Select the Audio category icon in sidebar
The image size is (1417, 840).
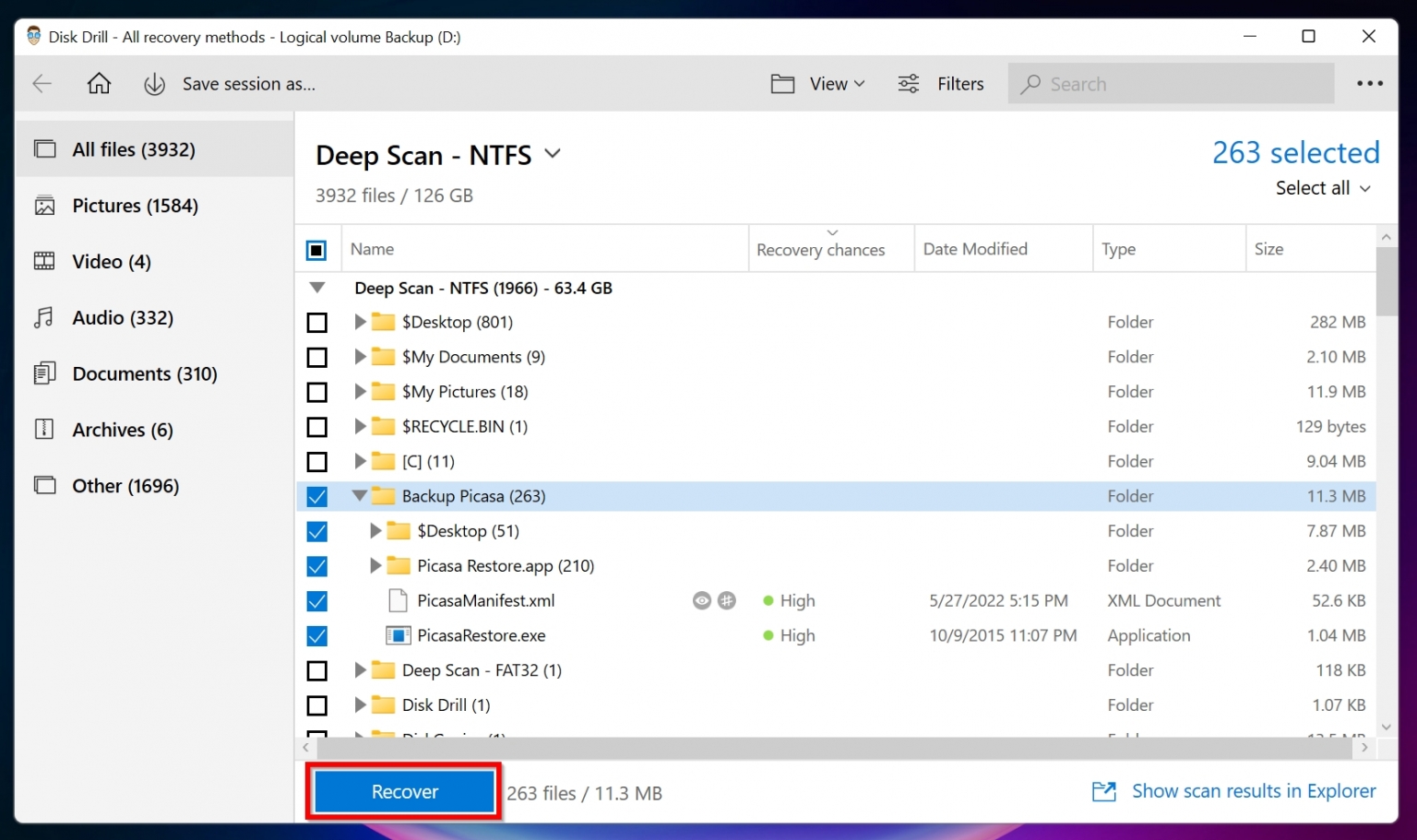coord(43,317)
